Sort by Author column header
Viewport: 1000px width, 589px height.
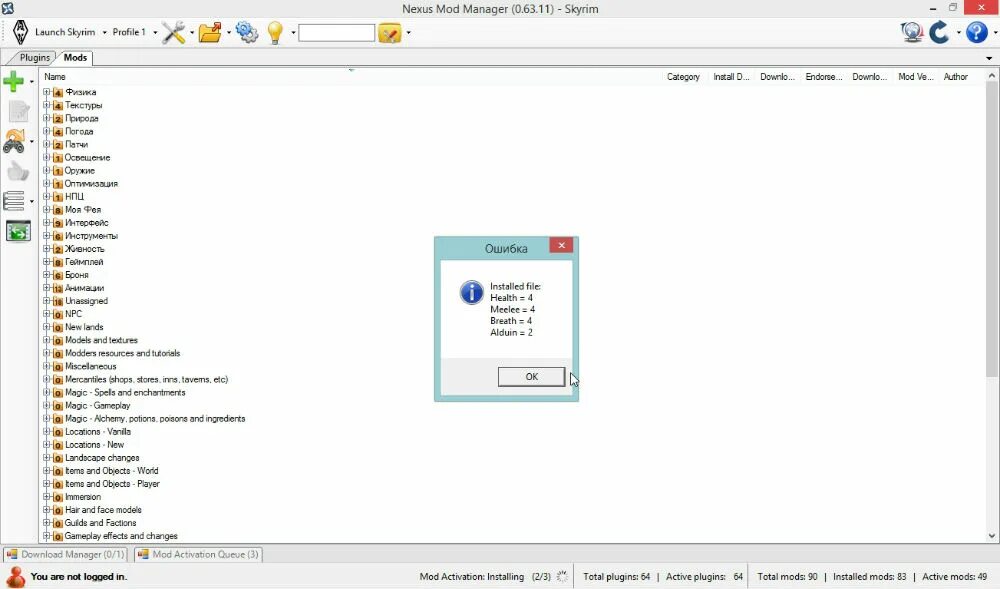click(x=955, y=76)
